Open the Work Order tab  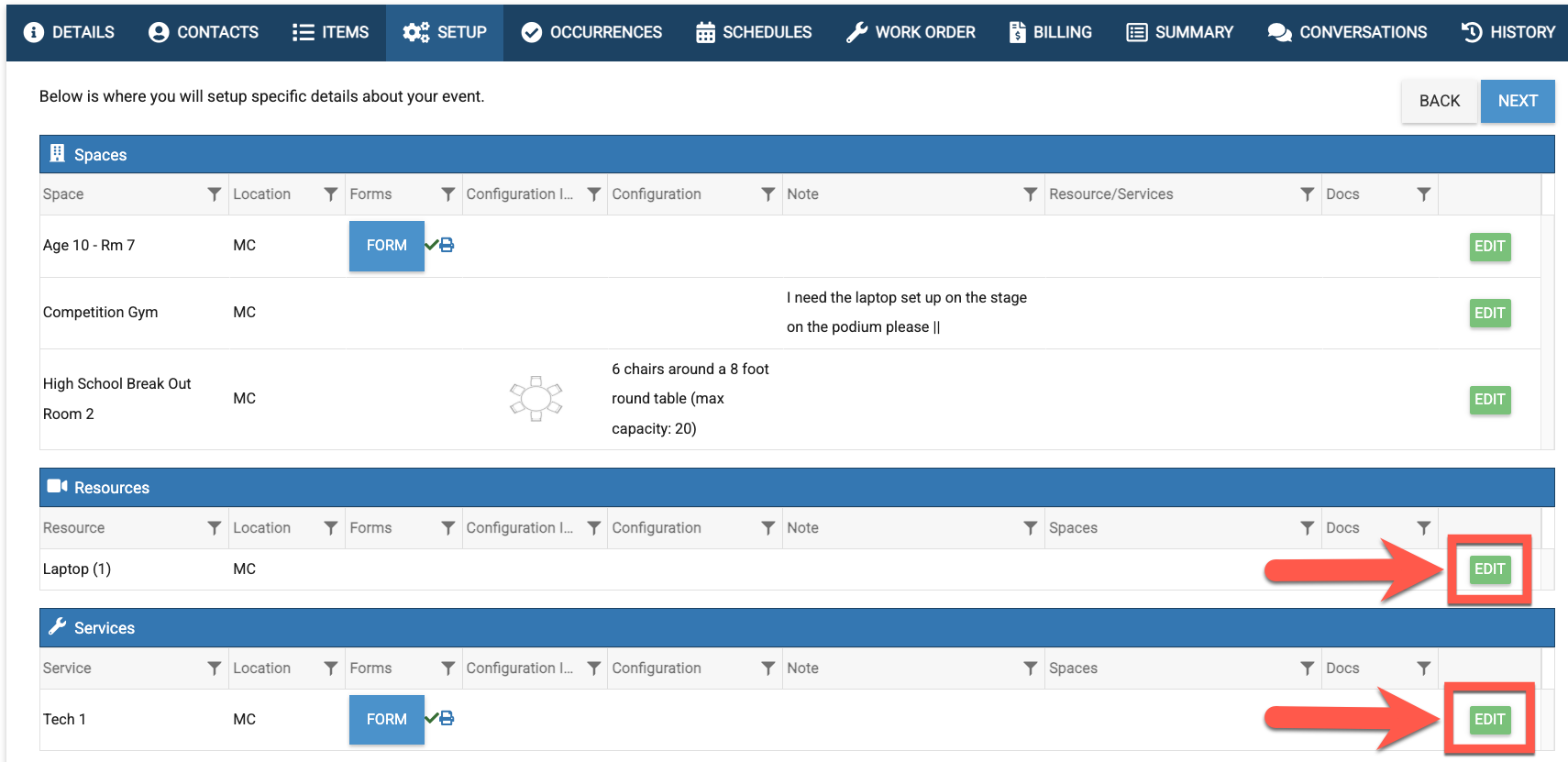[x=911, y=32]
